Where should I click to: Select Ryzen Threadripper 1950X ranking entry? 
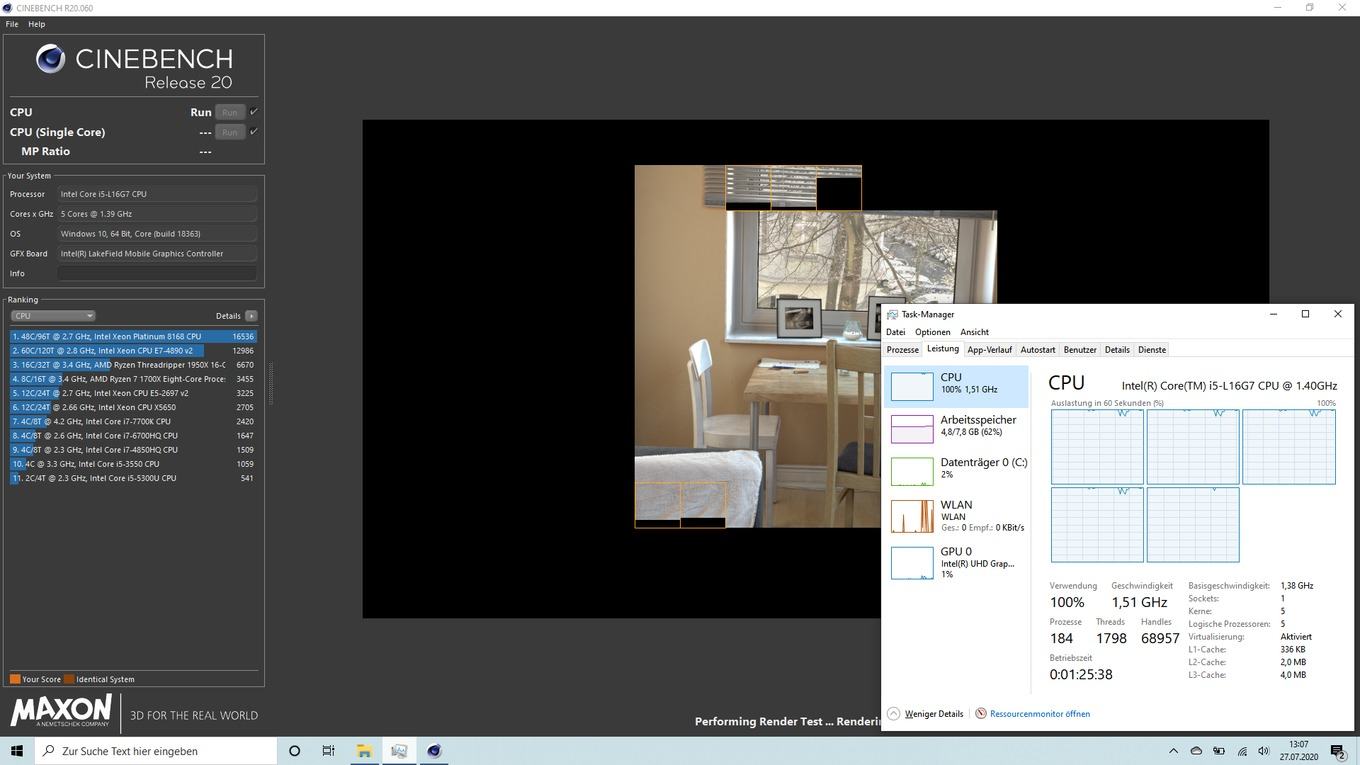point(133,365)
